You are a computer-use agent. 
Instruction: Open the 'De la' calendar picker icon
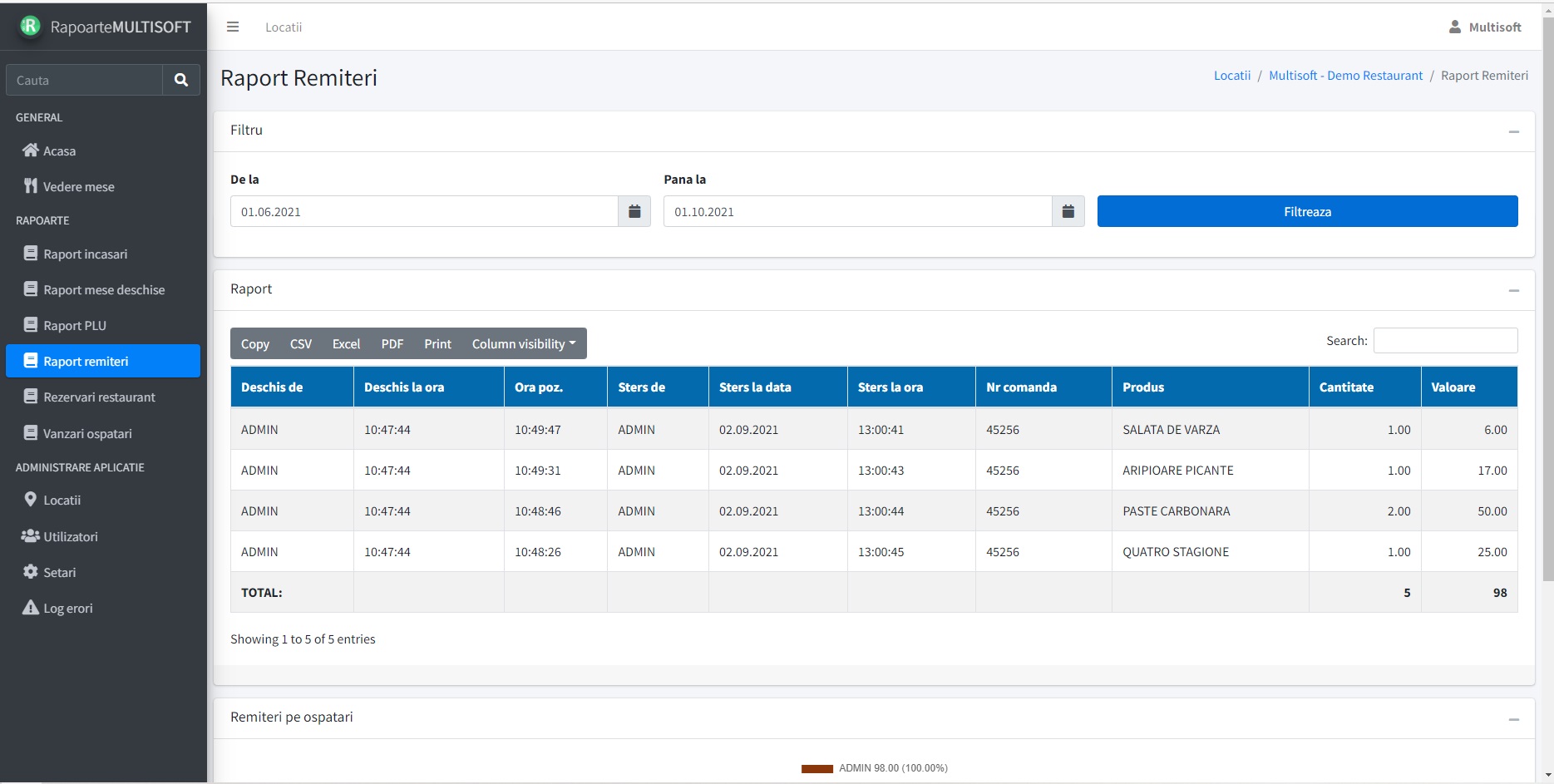coord(634,211)
